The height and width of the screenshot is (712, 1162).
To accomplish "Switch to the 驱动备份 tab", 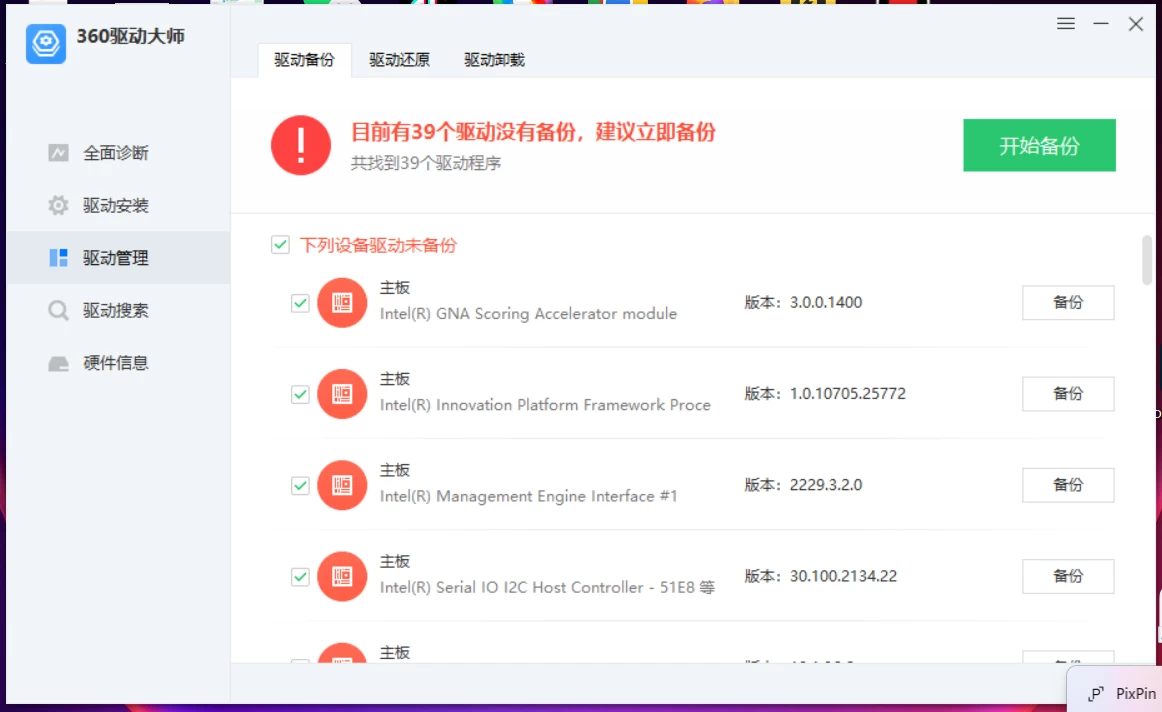I will [x=305, y=60].
